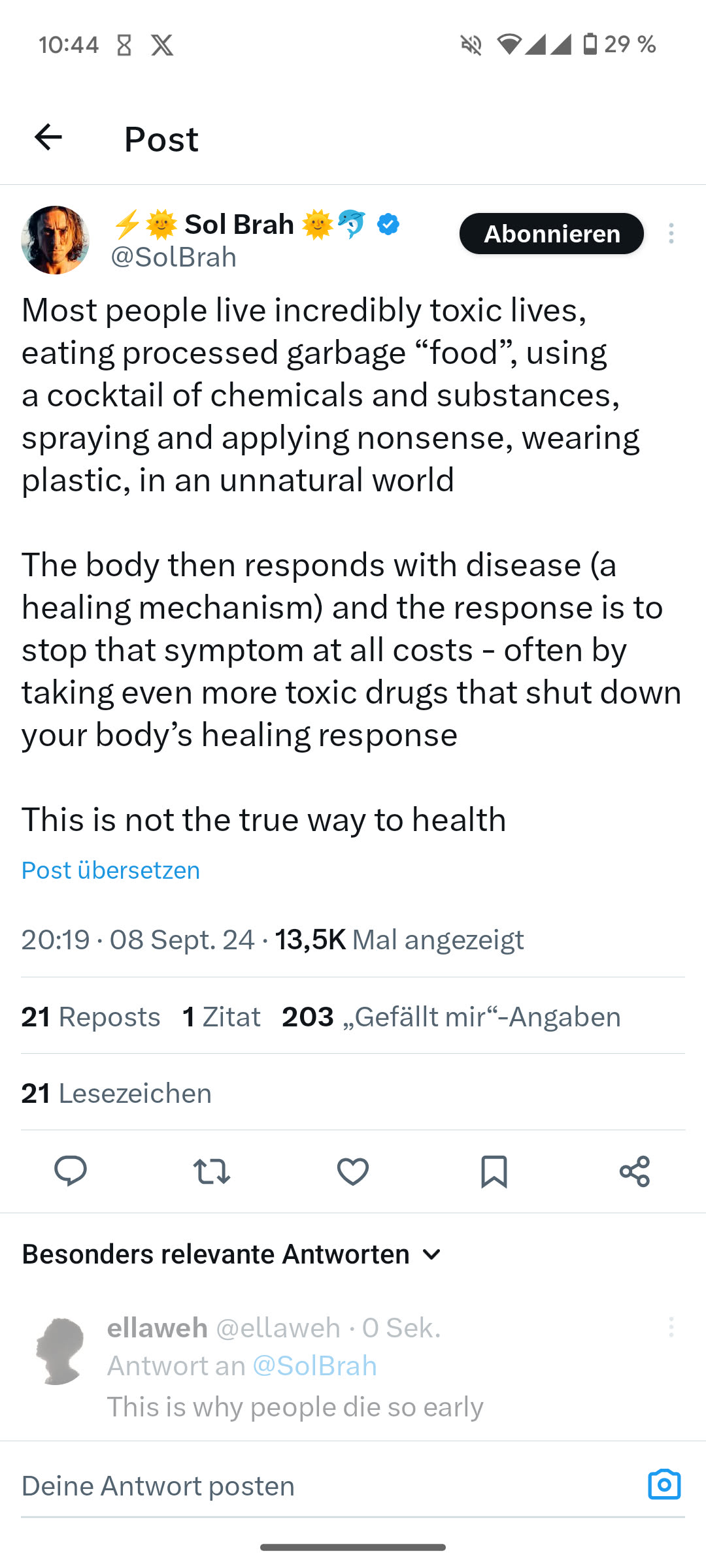Screen dimensions: 706x1568
Task: Show the 203 Gefällt mir likes
Action: point(451,1017)
